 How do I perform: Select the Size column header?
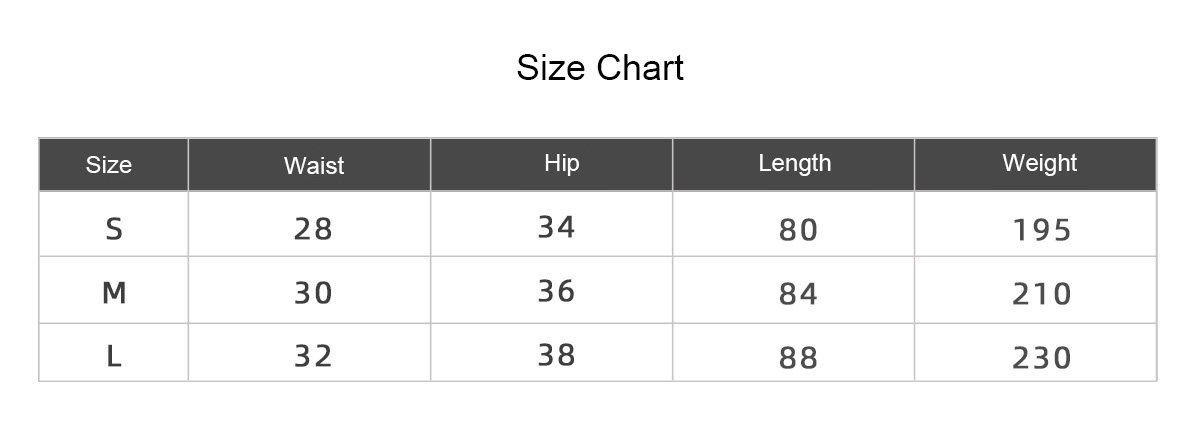[x=109, y=165]
